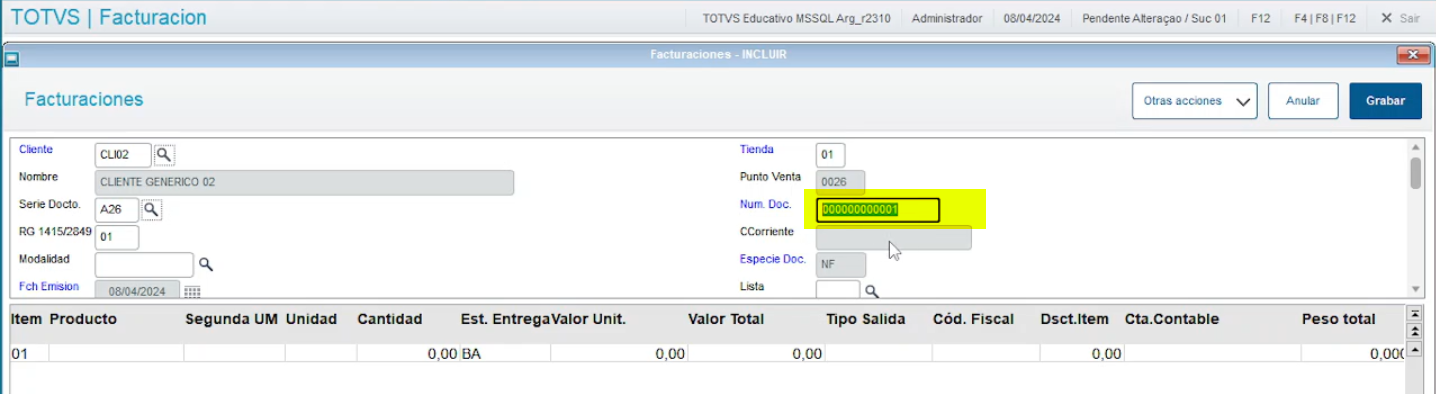The height and width of the screenshot is (394, 1436).
Task: Click the Lista lookup magnifier icon
Action: [871, 291]
